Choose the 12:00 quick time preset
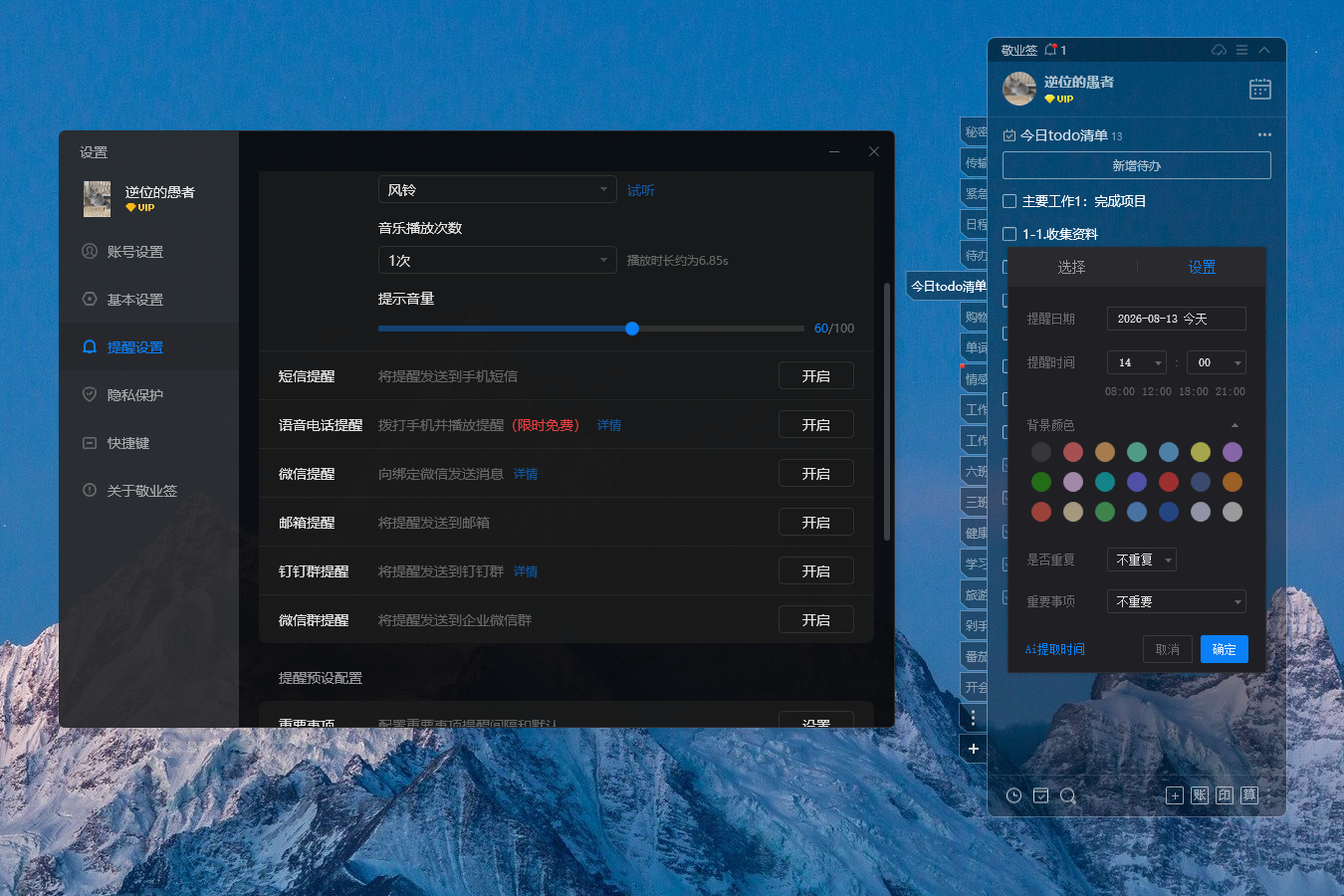The image size is (1344, 896). (x=1157, y=391)
